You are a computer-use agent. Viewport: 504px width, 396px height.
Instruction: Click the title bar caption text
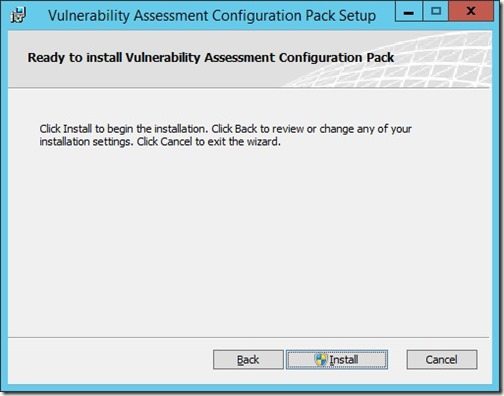pos(212,16)
